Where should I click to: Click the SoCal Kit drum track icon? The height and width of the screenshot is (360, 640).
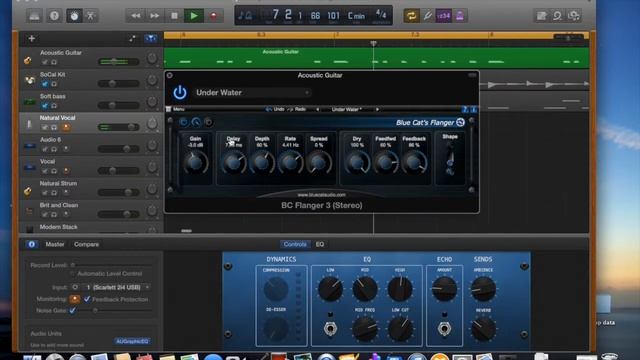[x=29, y=80]
